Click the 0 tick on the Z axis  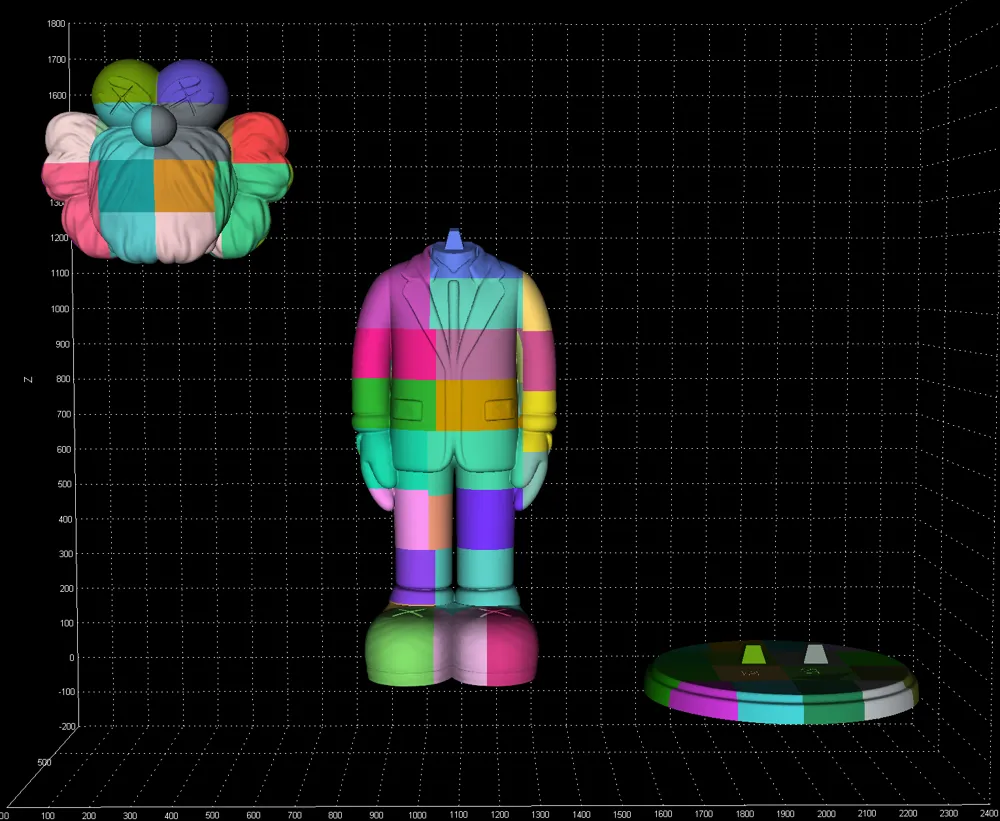point(71,657)
